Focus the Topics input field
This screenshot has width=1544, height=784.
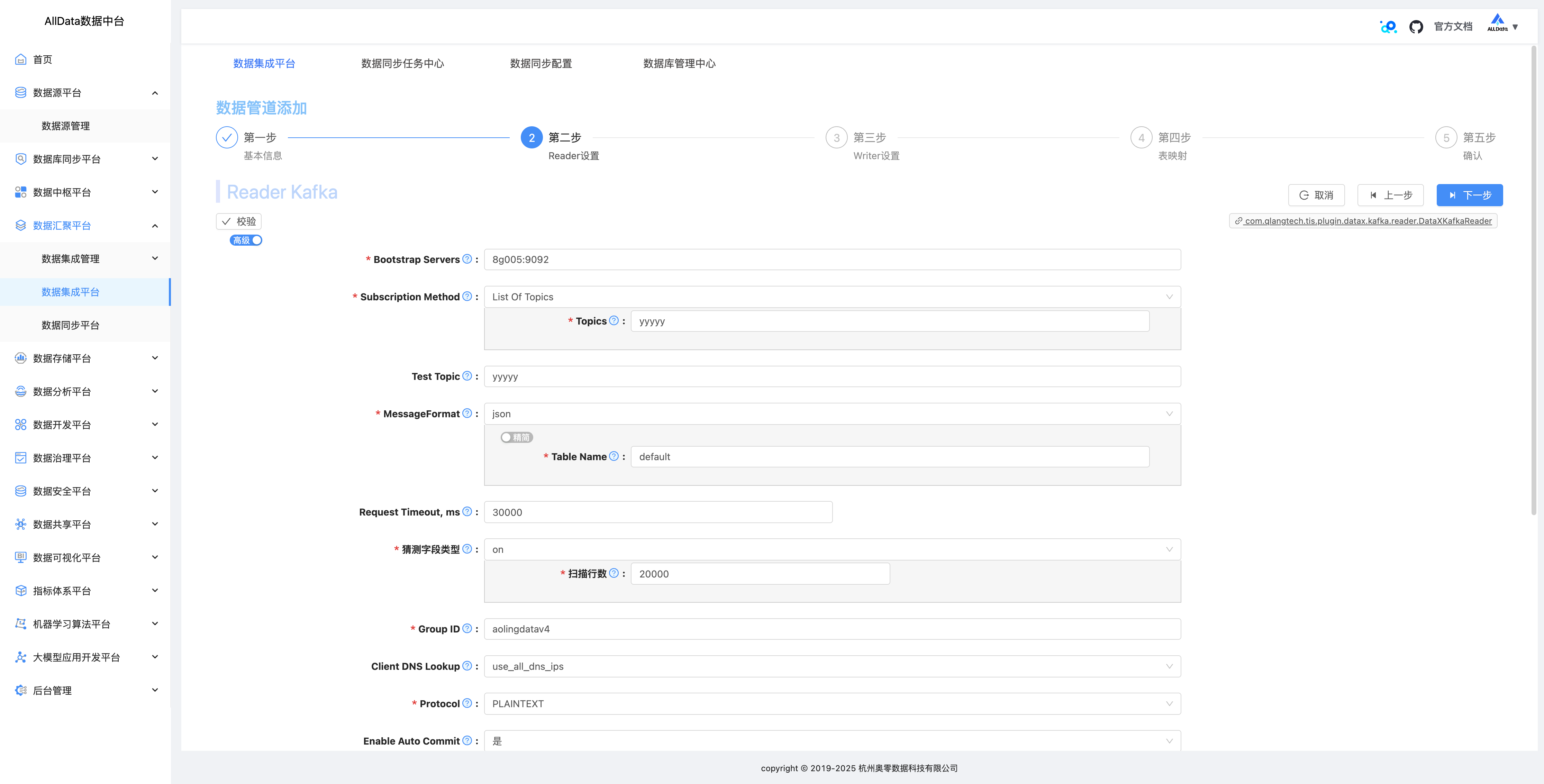pyautogui.click(x=890, y=321)
